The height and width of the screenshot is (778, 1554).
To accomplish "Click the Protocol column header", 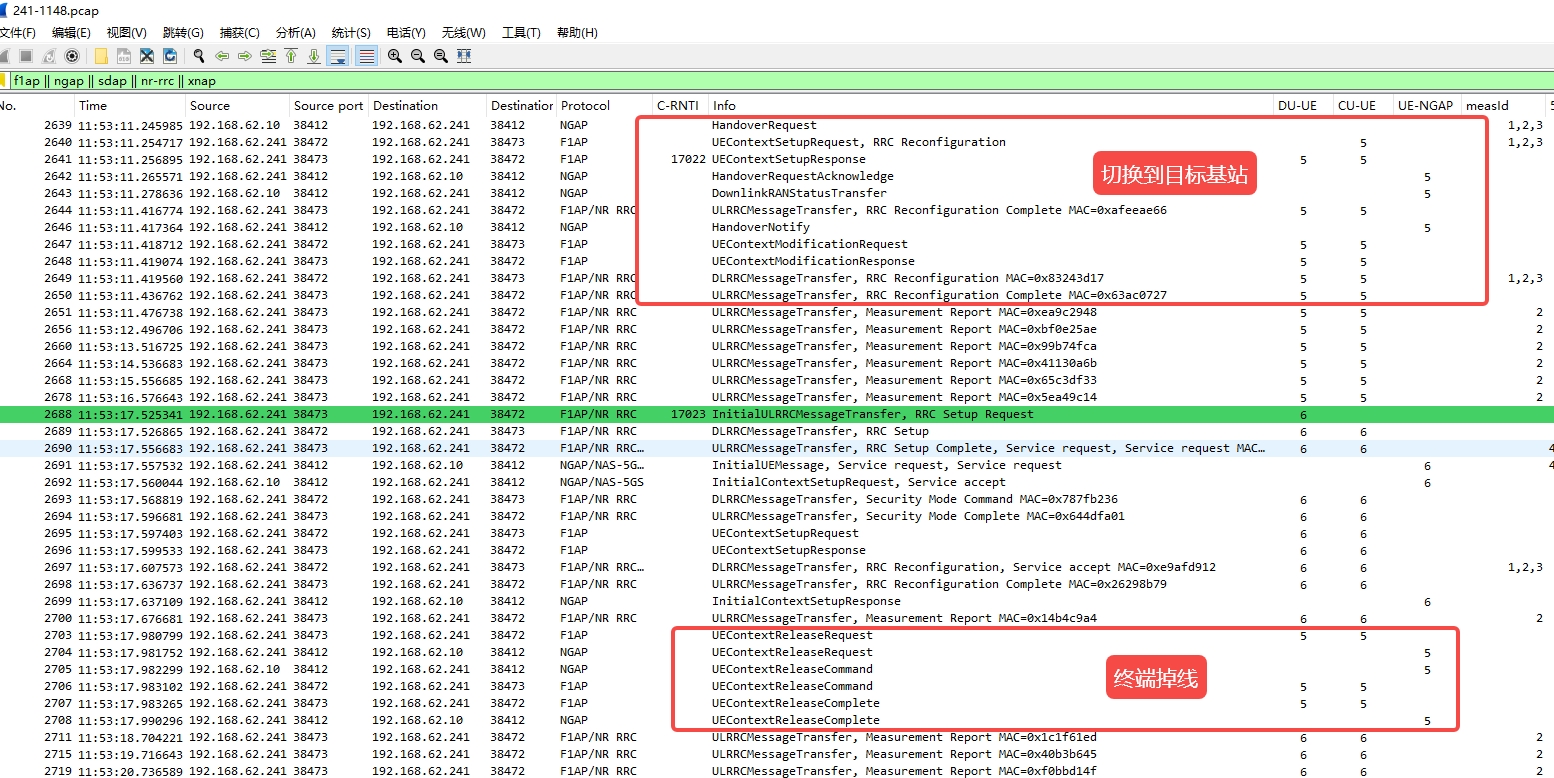I will coord(585,105).
